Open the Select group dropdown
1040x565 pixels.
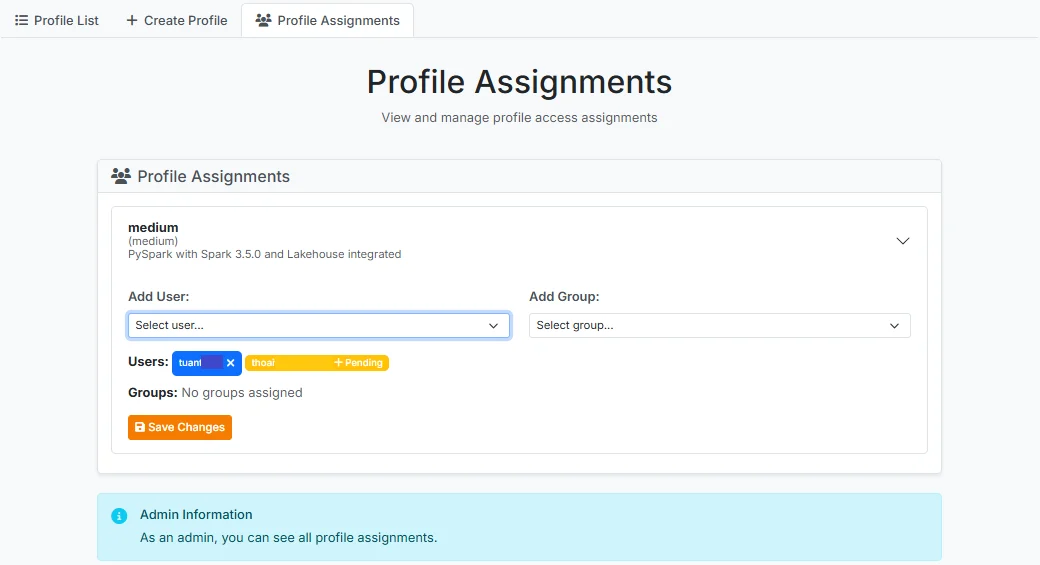coord(720,326)
